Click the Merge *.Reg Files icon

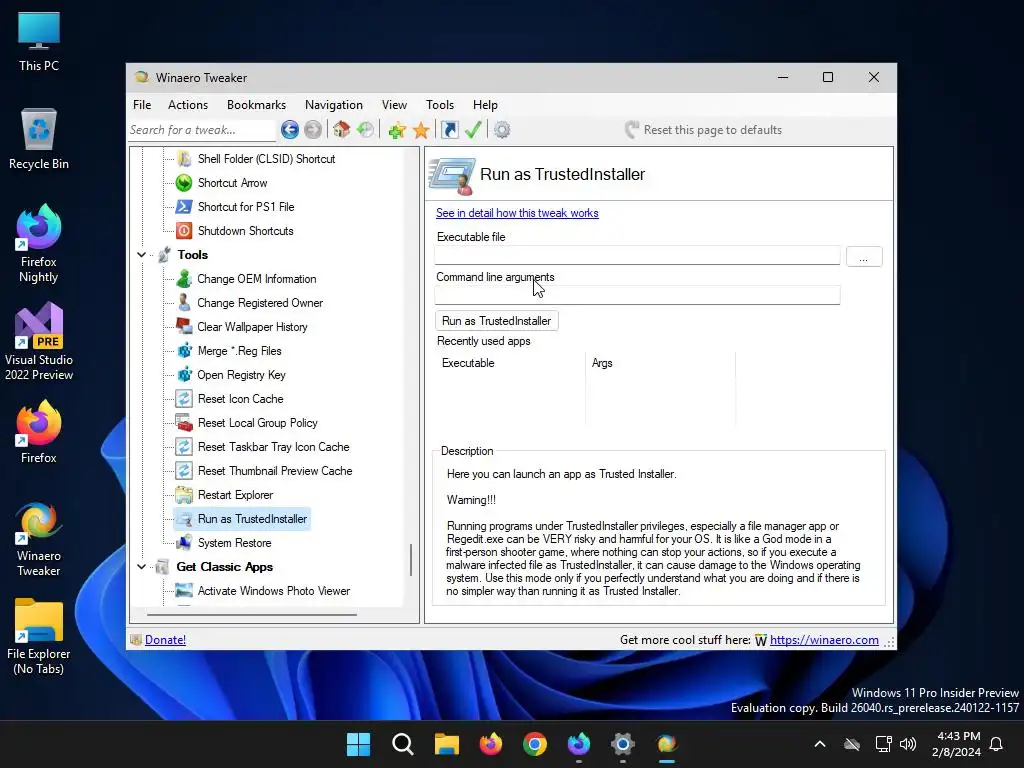tap(184, 351)
